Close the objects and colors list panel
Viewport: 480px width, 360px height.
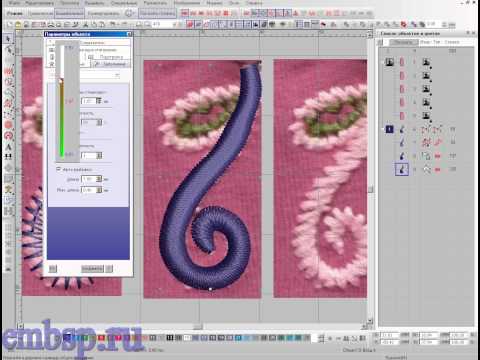tap(474, 33)
